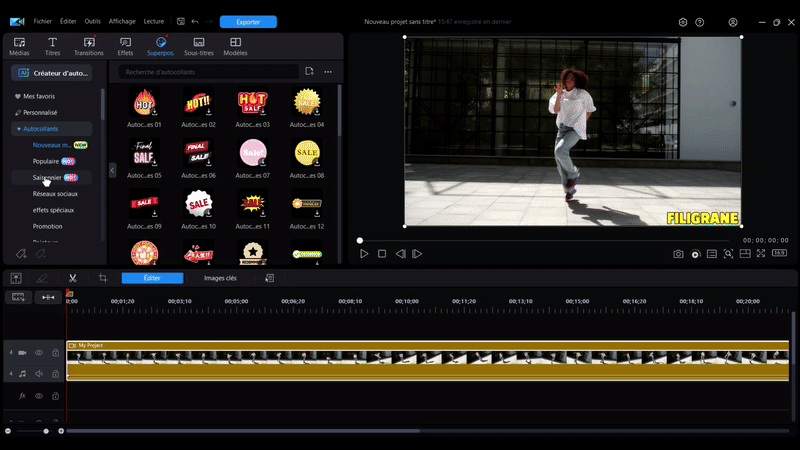This screenshot has width=800, height=450.
Task: Click the Exporter button
Action: 248,22
